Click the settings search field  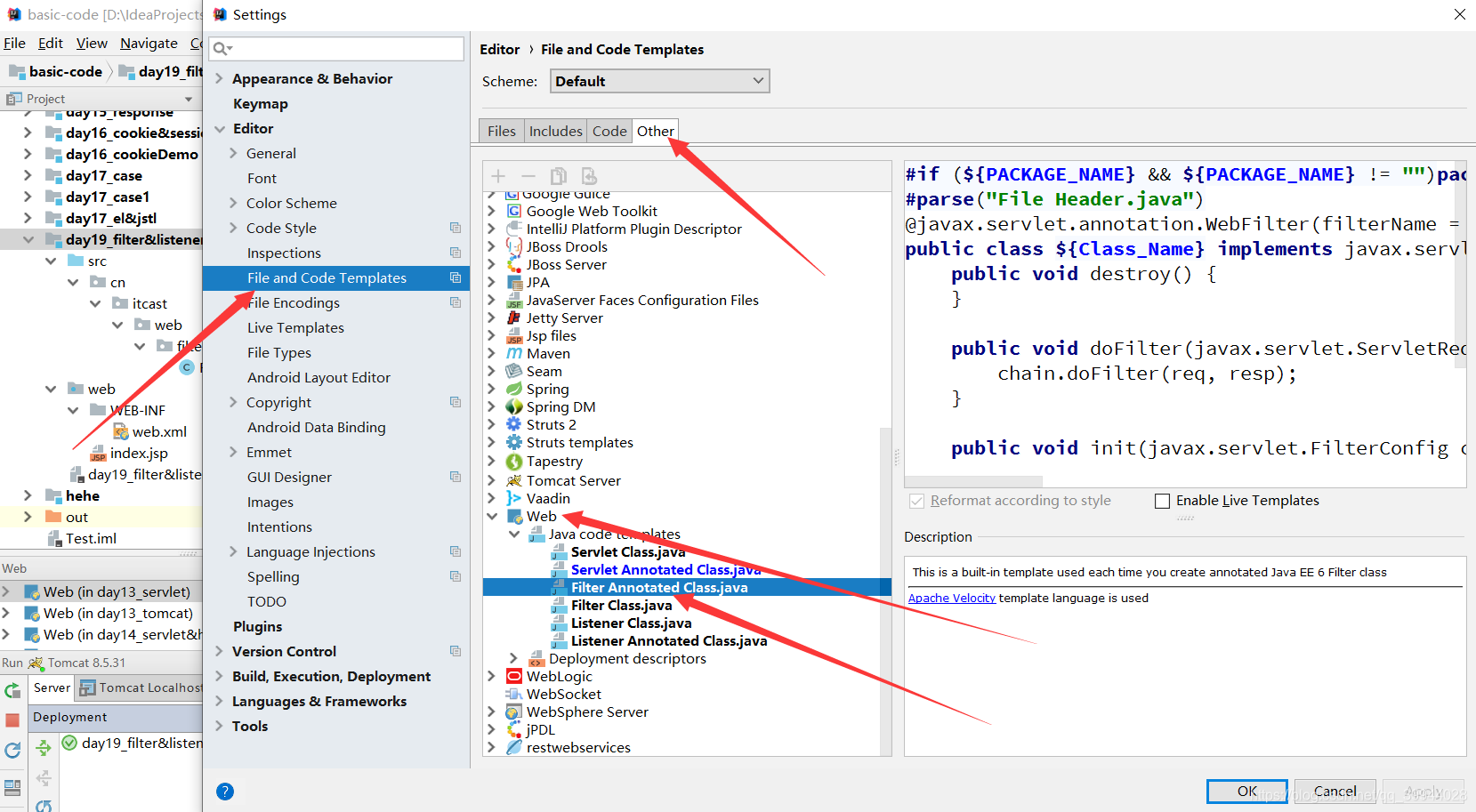(336, 48)
